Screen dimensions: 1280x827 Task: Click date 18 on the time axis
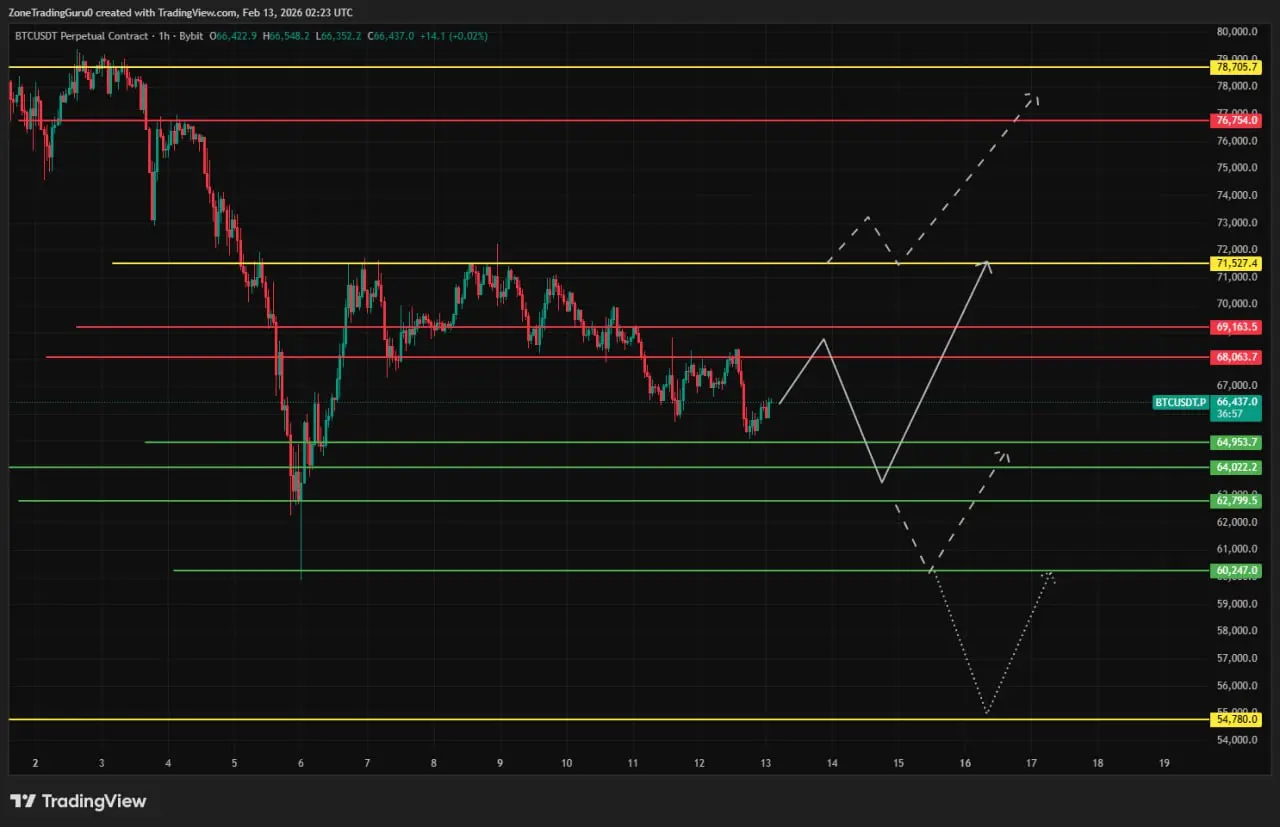click(1097, 763)
